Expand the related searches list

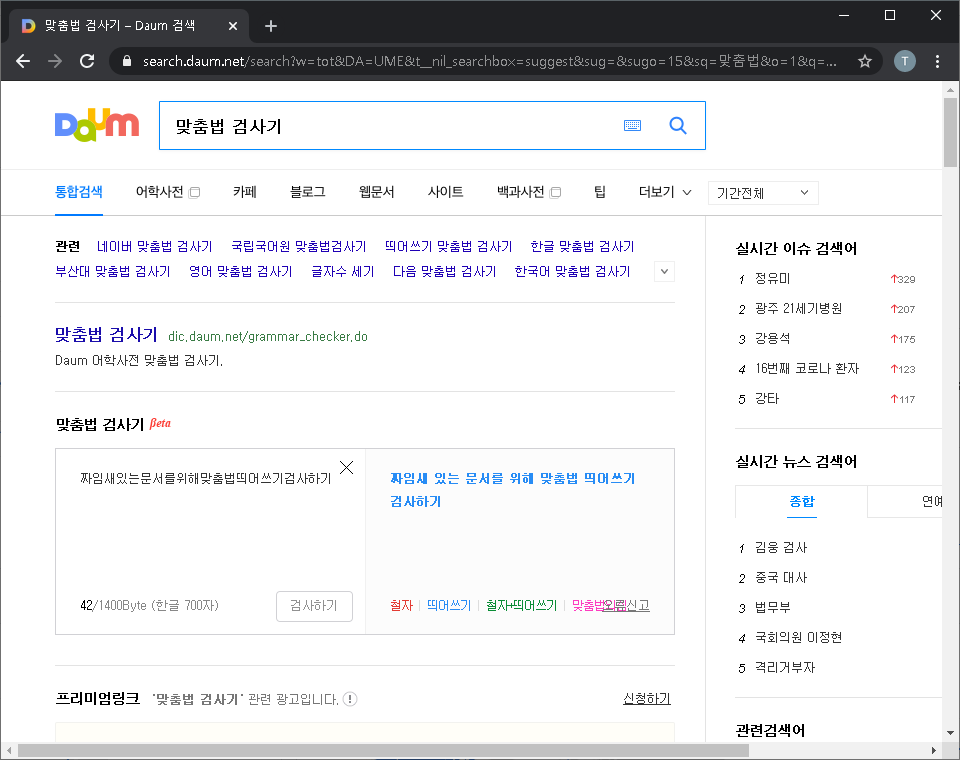click(x=664, y=271)
